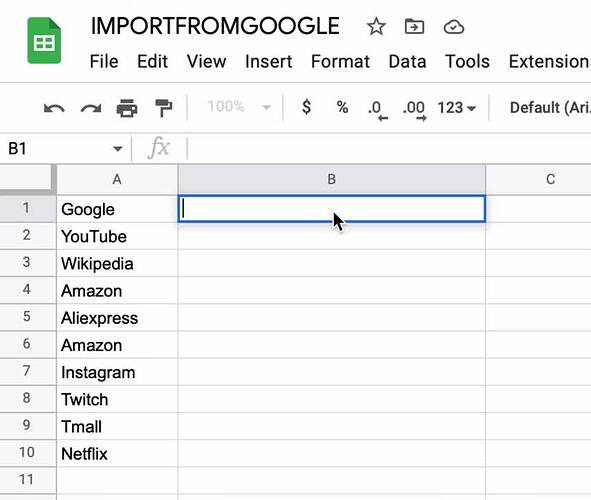Increase decimal places icon
The image size is (591, 500).
(x=414, y=110)
